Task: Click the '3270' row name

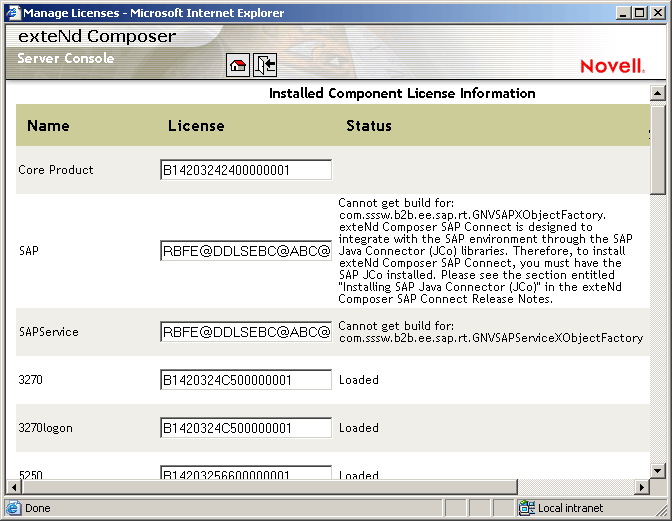Action: click(30, 380)
